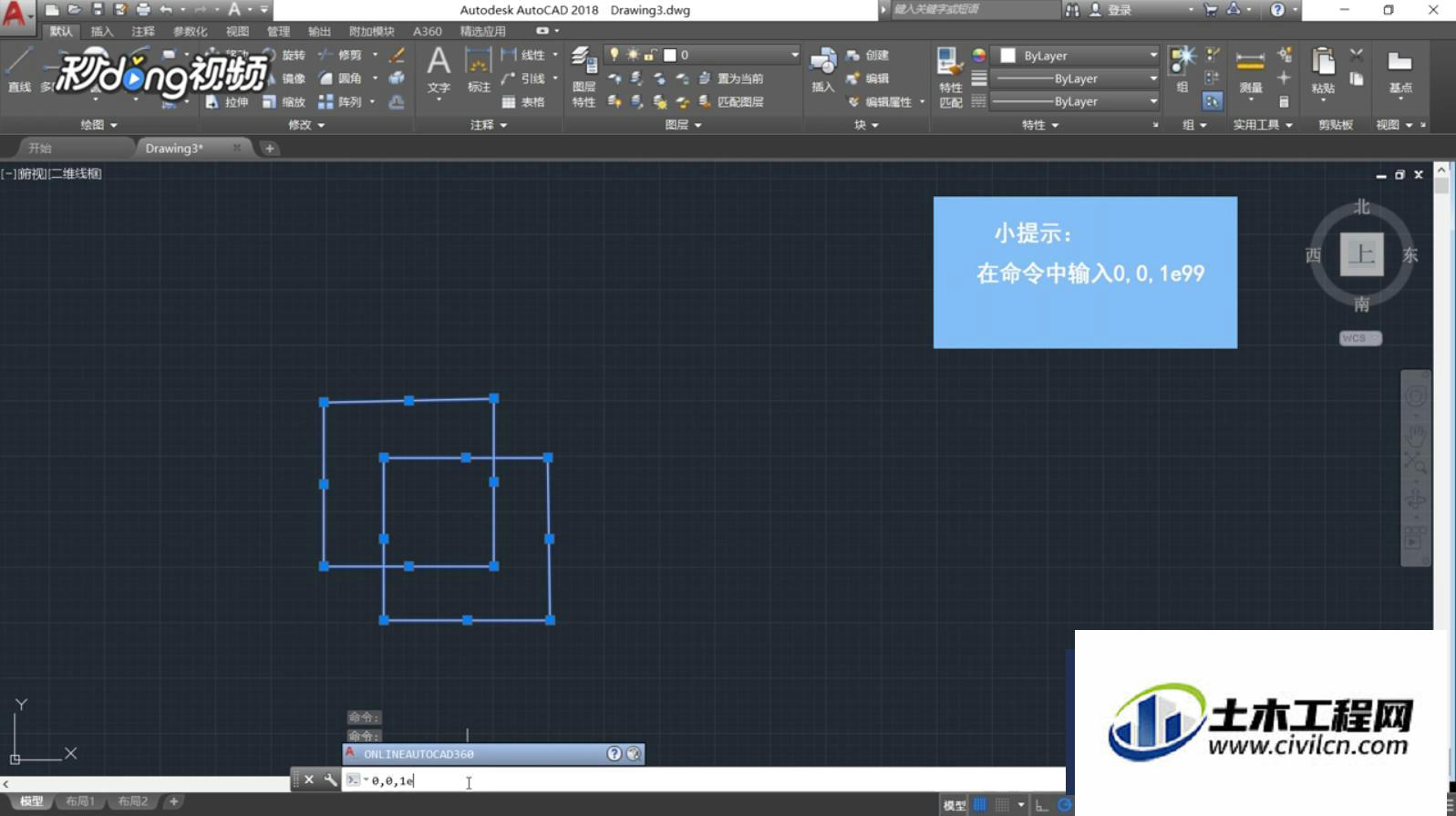Toggle Model space (模型) status bar button
This screenshot has height=816, width=1456.
click(955, 805)
